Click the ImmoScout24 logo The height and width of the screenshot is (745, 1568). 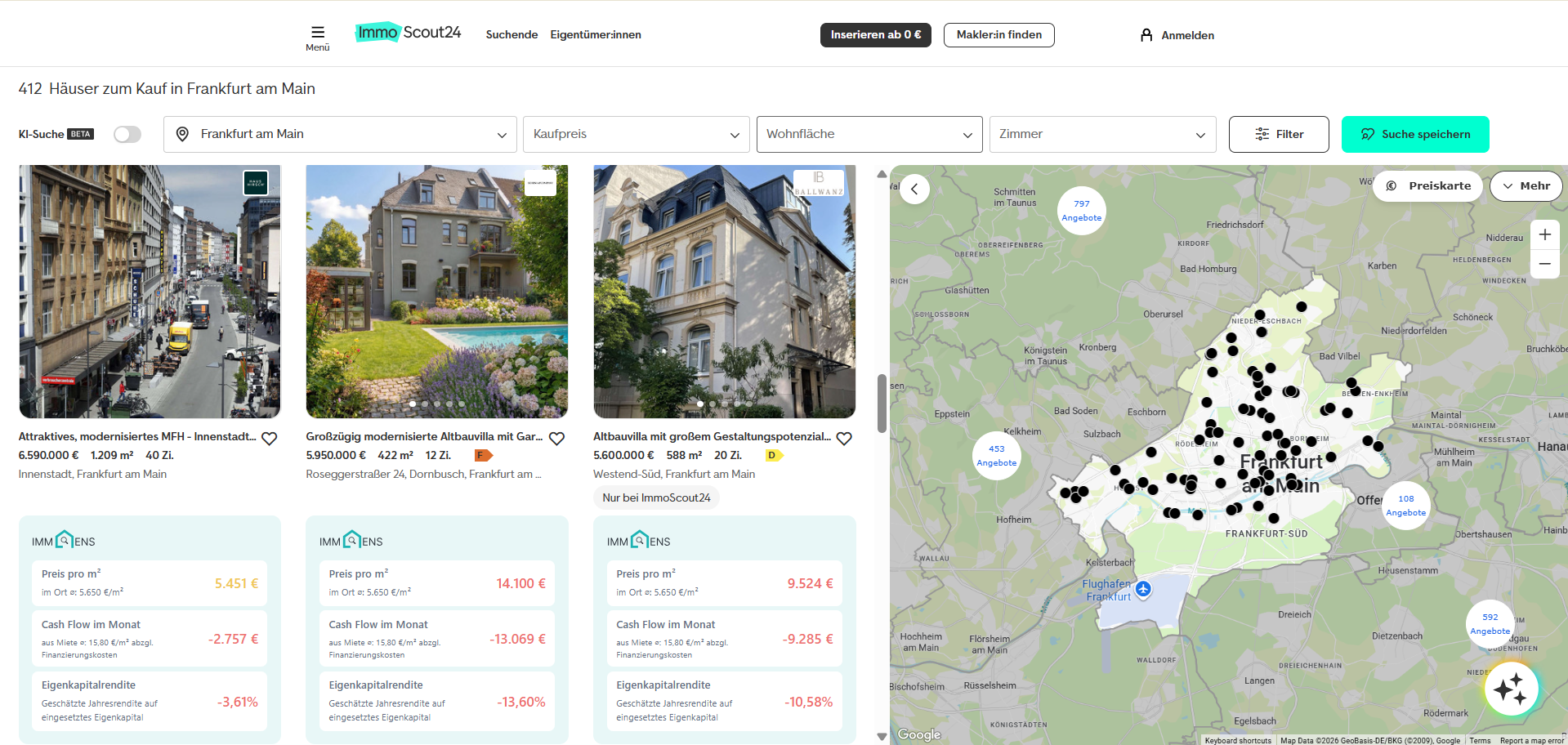coord(408,33)
